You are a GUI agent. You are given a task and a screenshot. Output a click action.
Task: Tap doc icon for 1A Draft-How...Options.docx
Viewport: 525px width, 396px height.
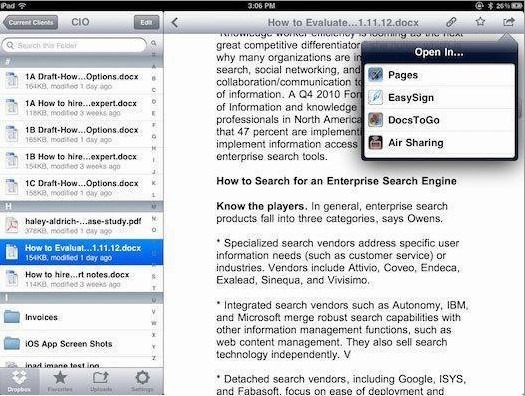point(12,81)
